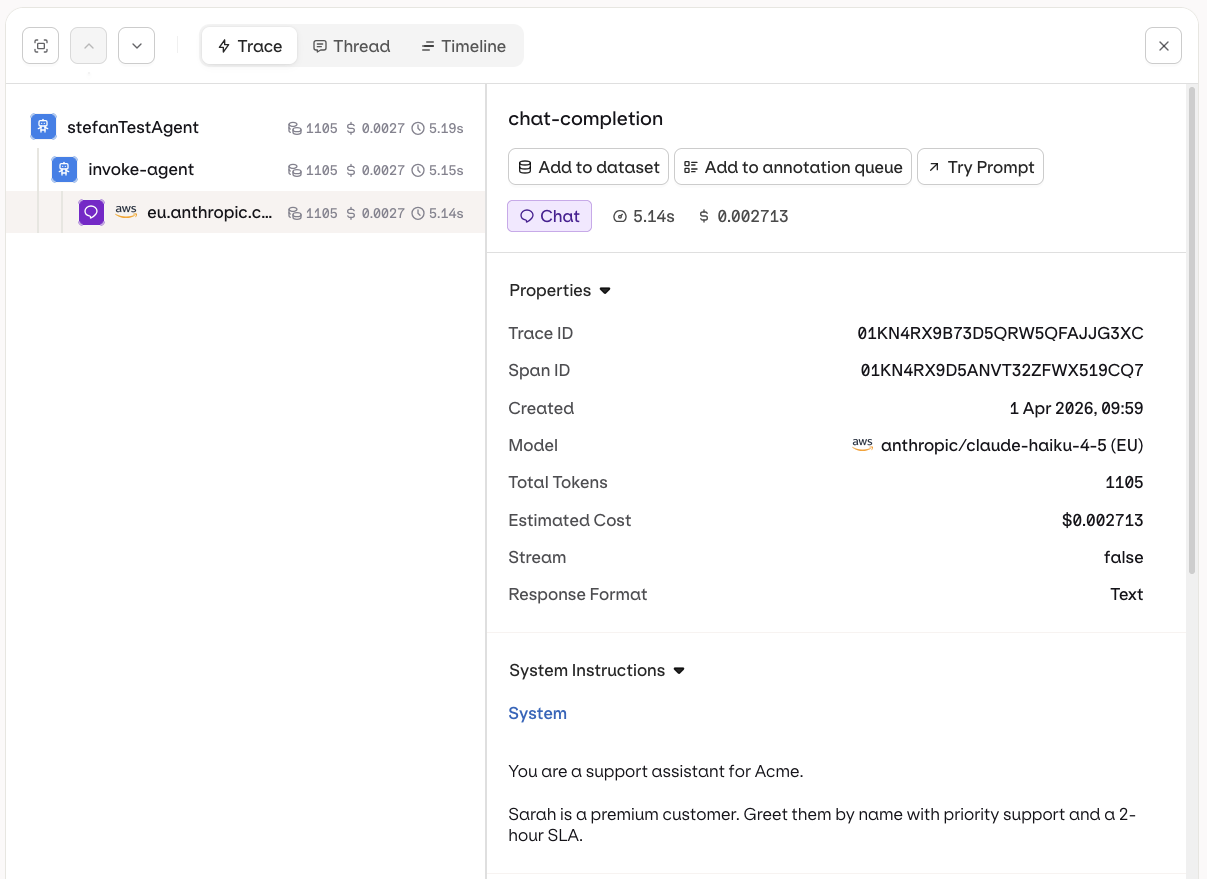Screen dimensions: 1207x879
Task: Open Try Prompt button
Action: point(980,167)
